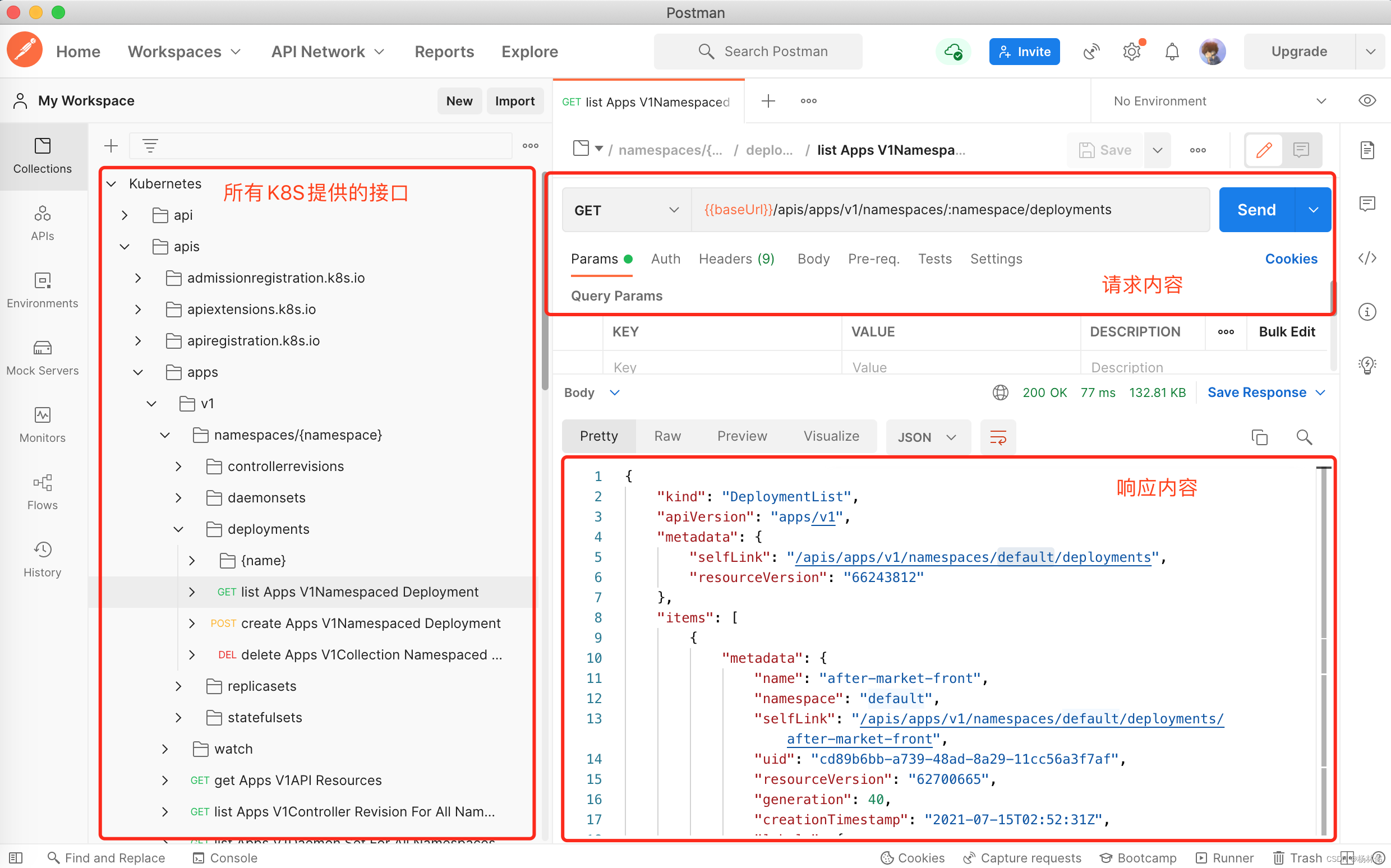Viewport: 1391px width, 868px height.
Task: Open the History sidebar panel
Action: (43, 559)
